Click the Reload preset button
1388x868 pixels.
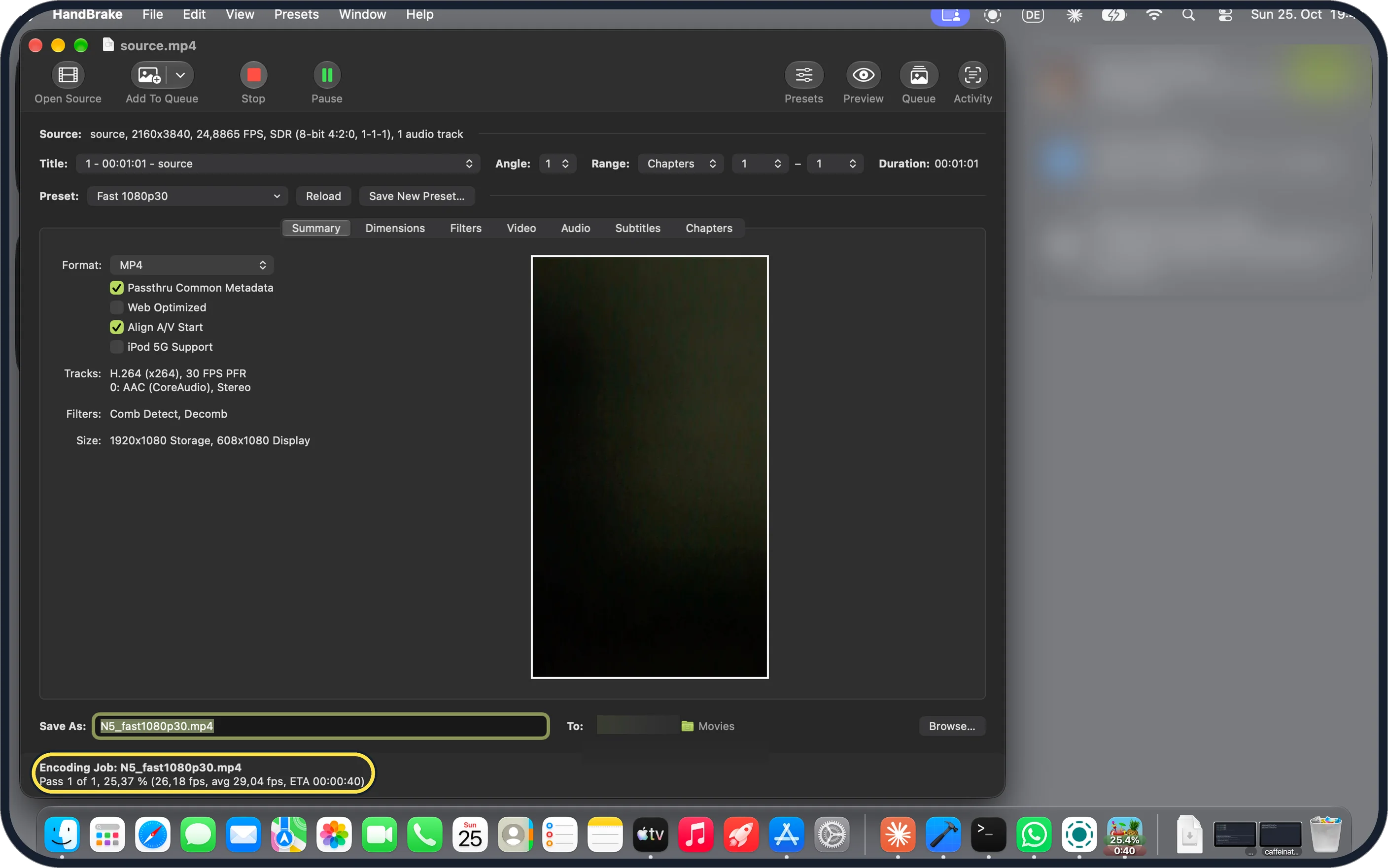pos(323,197)
